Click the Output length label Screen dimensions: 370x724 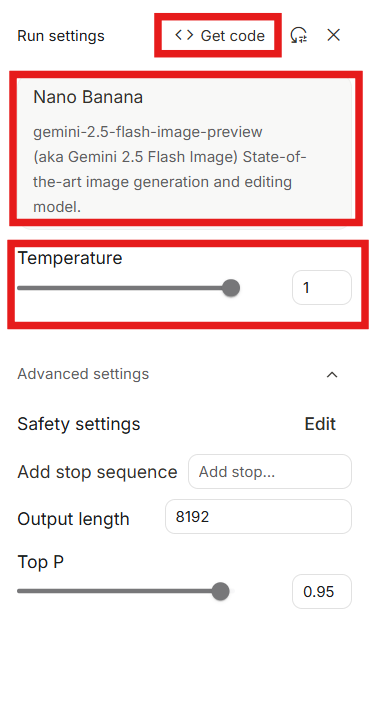73,519
